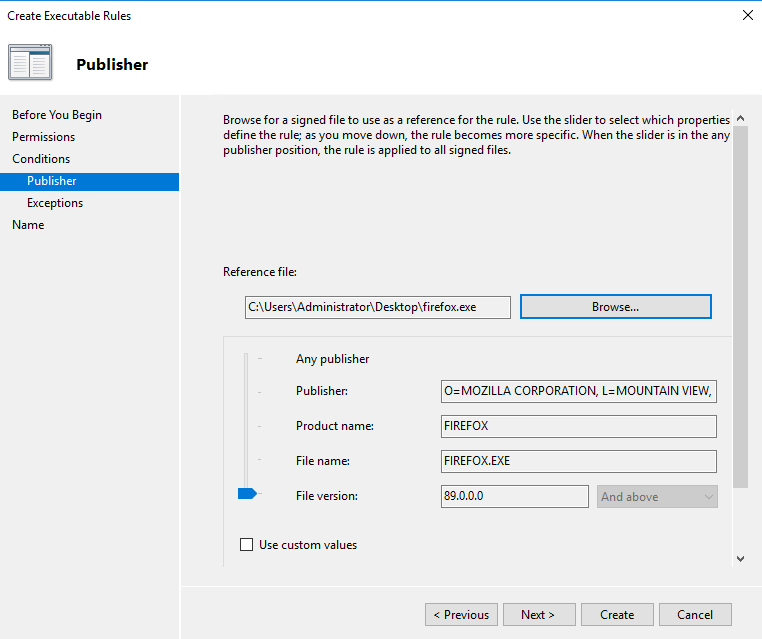Return via the Previous button
The height and width of the screenshot is (639, 762).
click(461, 615)
